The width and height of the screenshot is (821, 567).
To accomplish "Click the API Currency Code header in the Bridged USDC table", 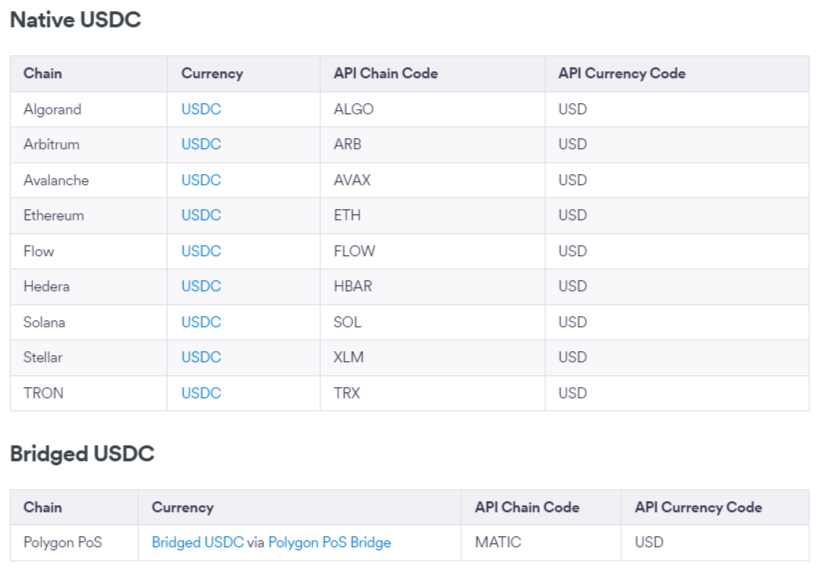I will click(x=698, y=507).
